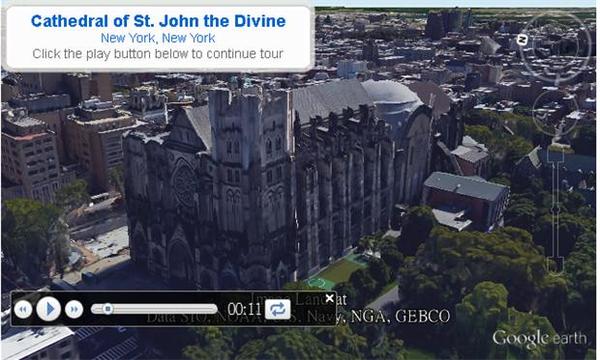This screenshot has width=600, height=360.
Task: Click the vertical zoom slider
Action: click(x=556, y=210)
